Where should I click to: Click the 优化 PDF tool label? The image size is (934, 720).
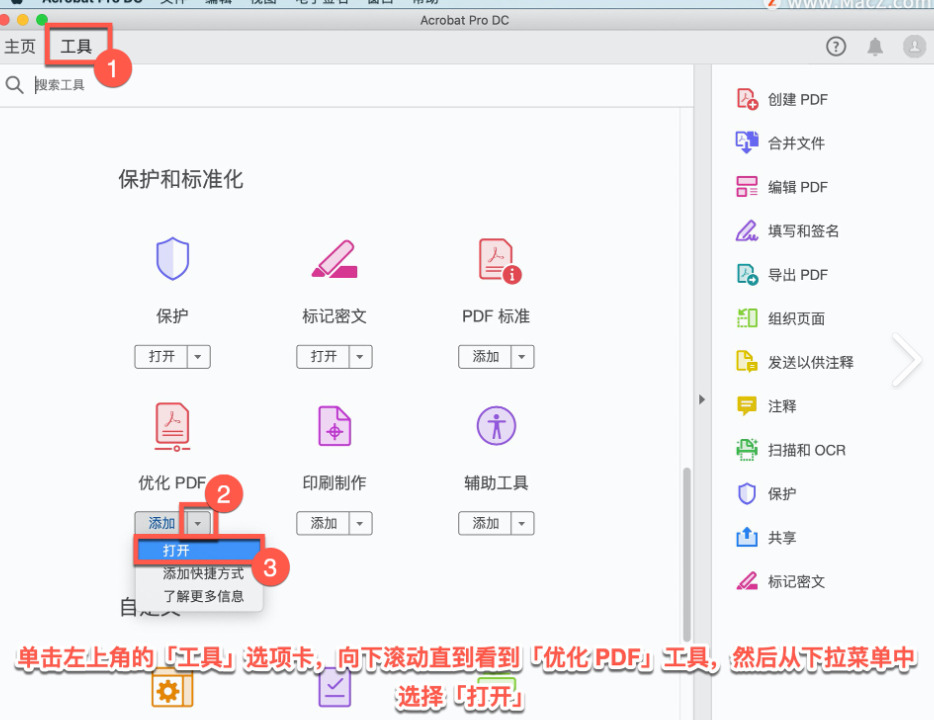[172, 482]
